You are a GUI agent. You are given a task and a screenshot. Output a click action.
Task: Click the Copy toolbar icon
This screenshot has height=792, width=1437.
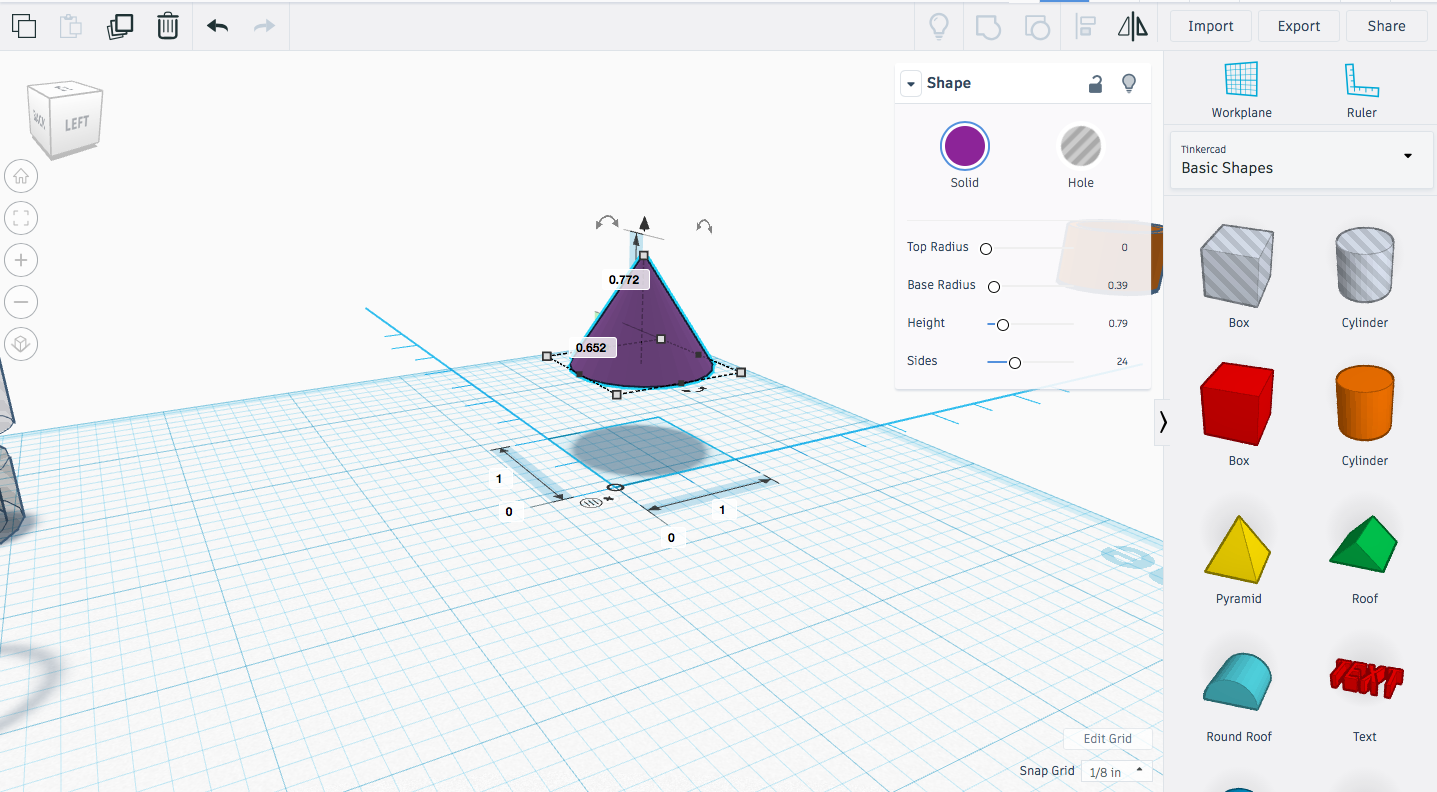(23, 26)
